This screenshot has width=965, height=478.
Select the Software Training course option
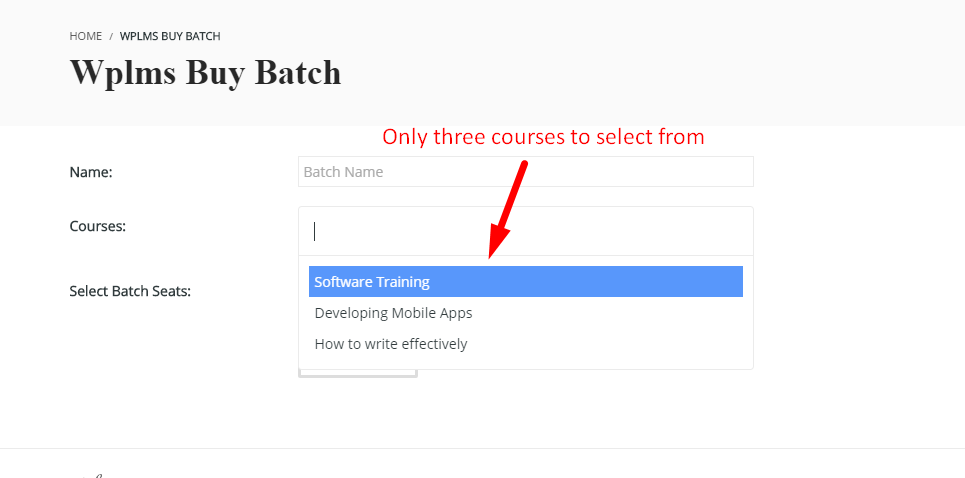tap(526, 282)
